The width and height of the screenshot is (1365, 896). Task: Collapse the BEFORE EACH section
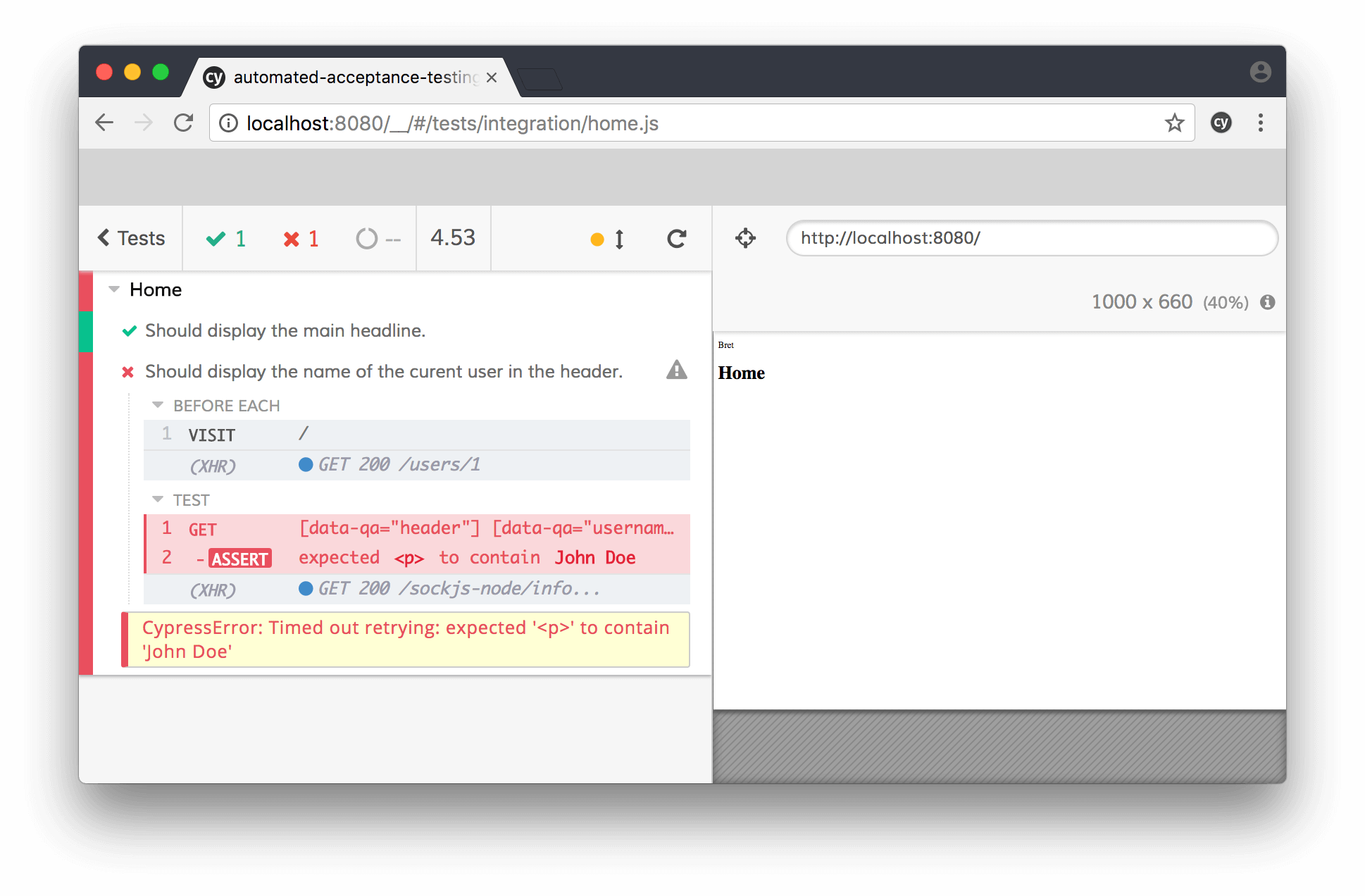158,405
